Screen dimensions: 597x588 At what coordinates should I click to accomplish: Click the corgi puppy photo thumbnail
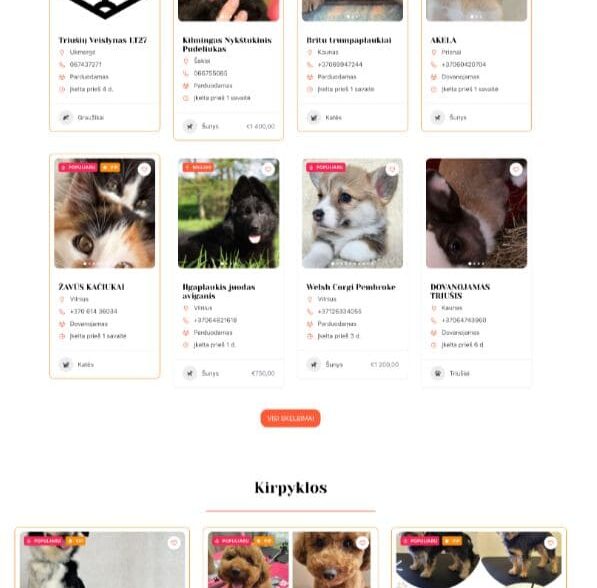(353, 213)
